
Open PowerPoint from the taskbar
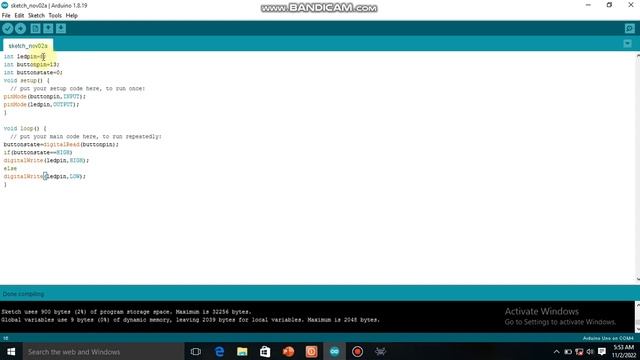point(288,351)
